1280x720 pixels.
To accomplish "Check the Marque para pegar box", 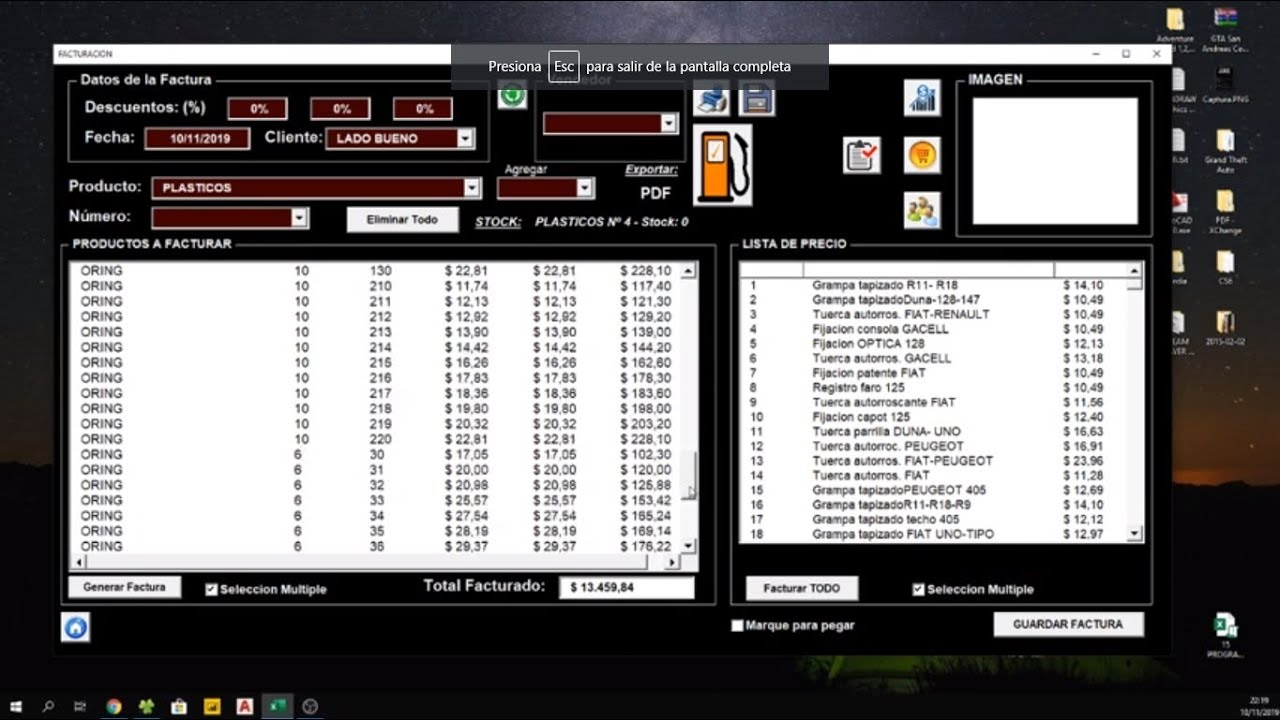I will (738, 626).
